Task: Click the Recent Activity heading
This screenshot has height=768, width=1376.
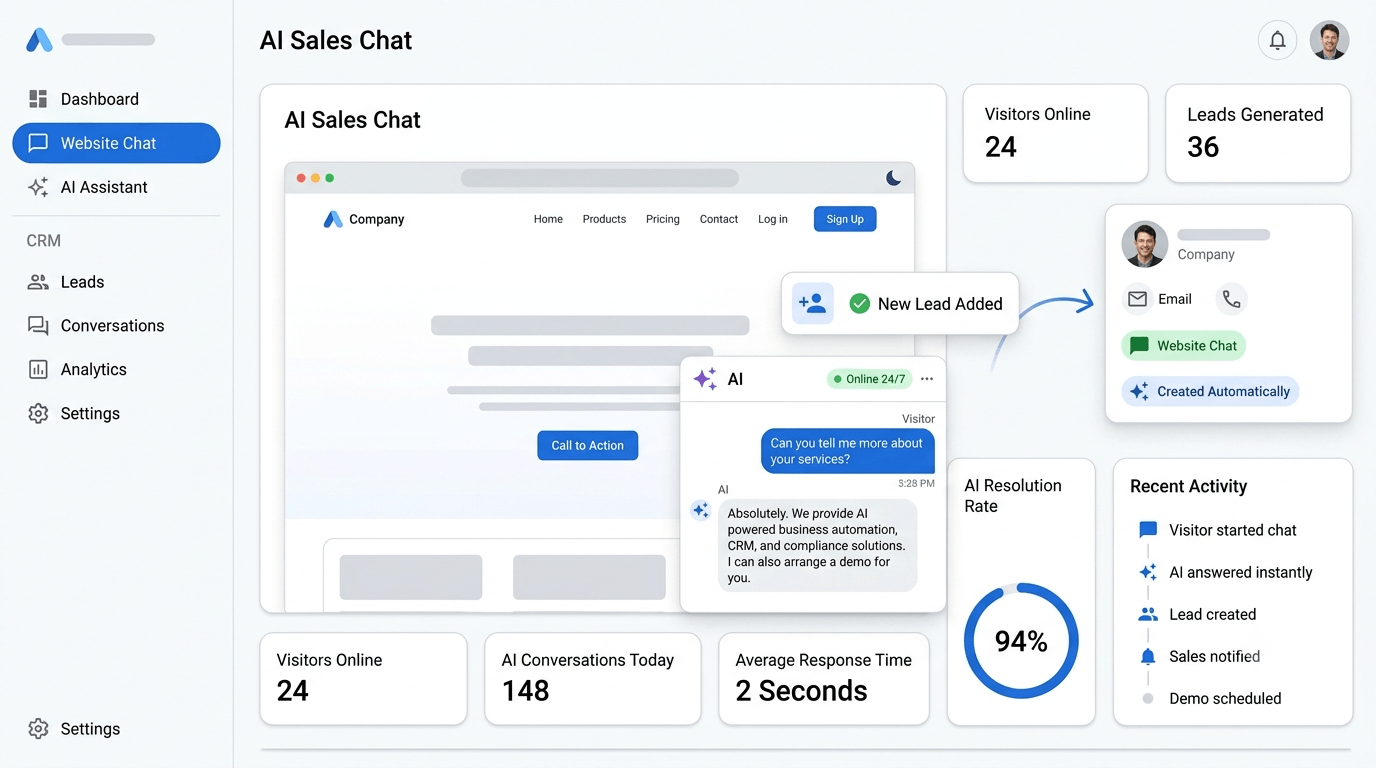Action: [x=1188, y=486]
